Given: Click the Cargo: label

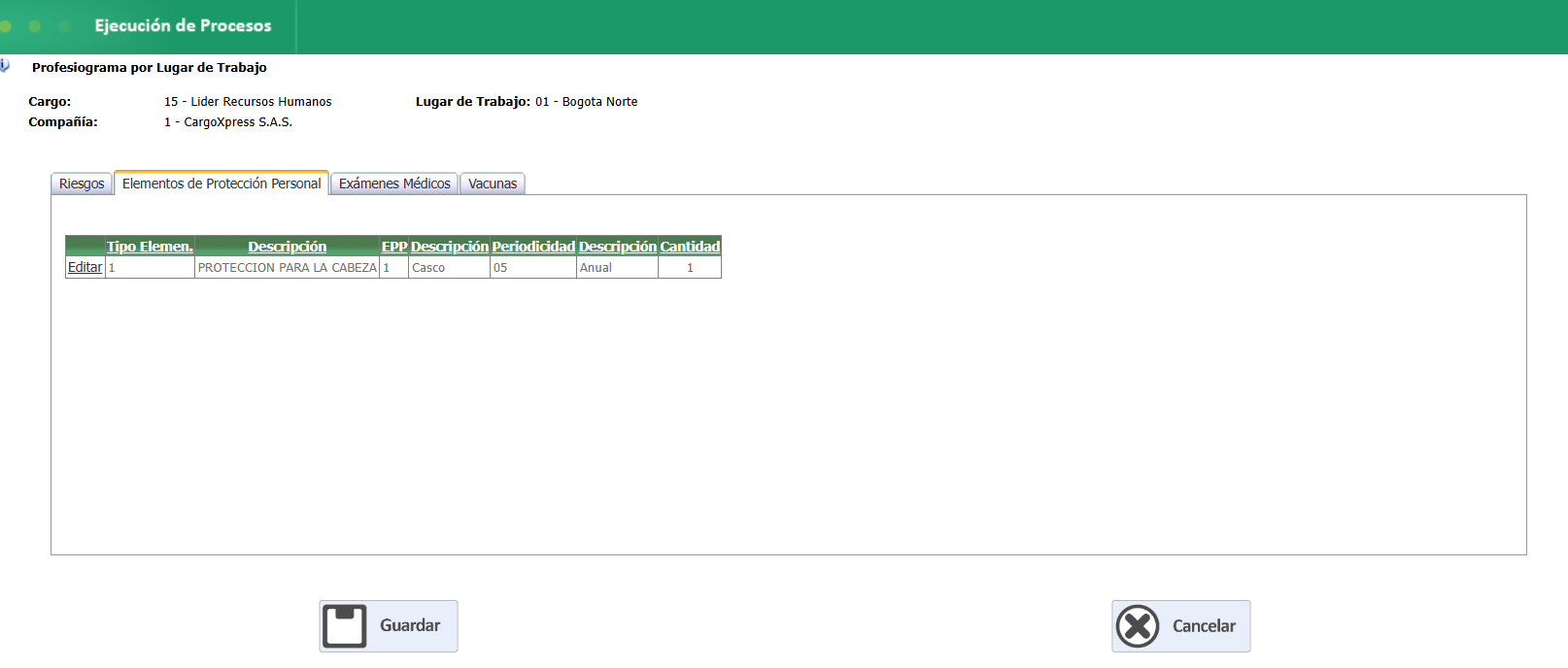Looking at the screenshot, I should click(50, 102).
